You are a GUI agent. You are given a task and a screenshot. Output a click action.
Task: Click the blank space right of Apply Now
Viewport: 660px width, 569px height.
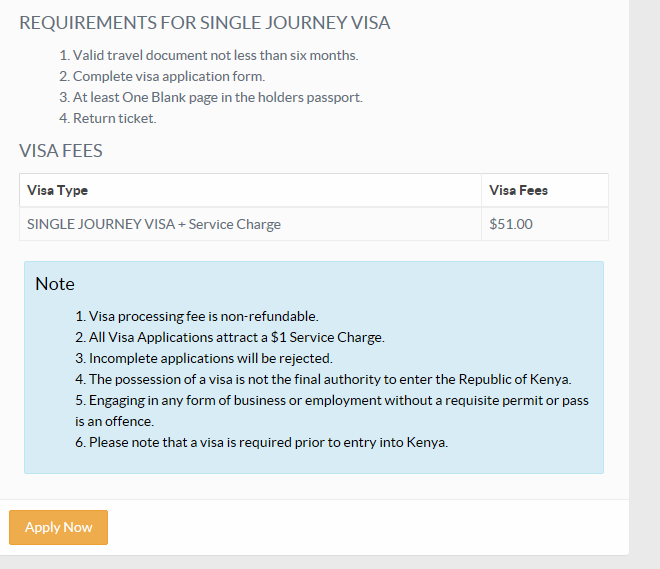[368, 527]
